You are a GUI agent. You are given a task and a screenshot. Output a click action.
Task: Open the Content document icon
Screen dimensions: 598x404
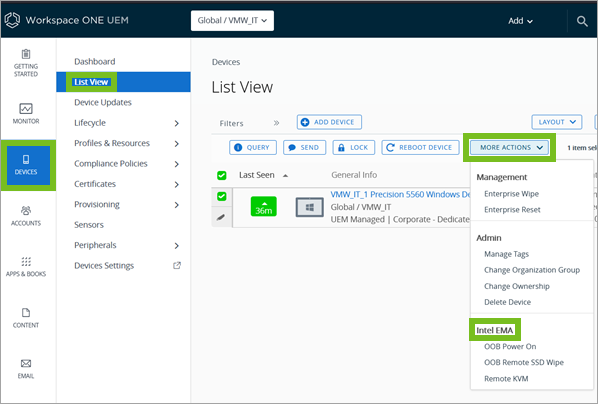tap(26, 313)
